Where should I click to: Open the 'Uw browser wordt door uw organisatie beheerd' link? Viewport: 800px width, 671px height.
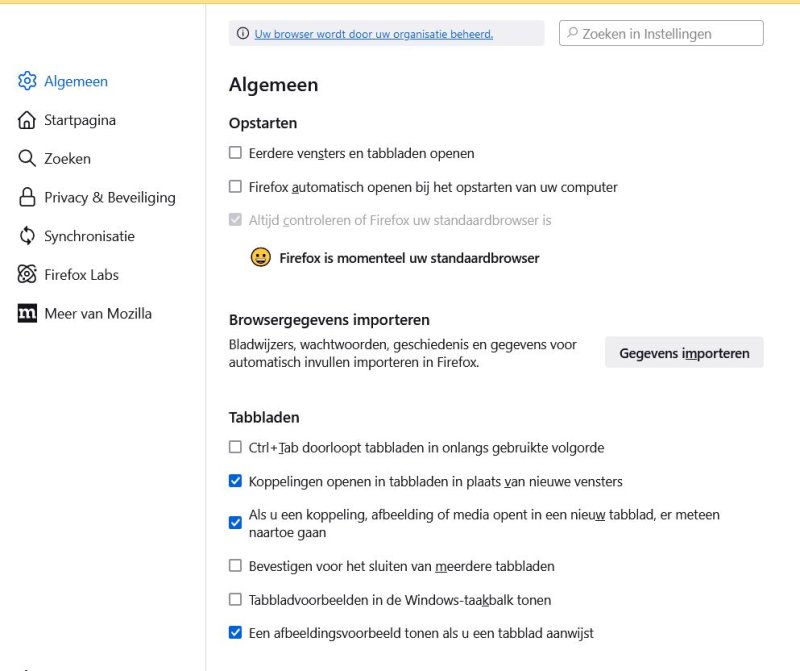pyautogui.click(x=375, y=33)
